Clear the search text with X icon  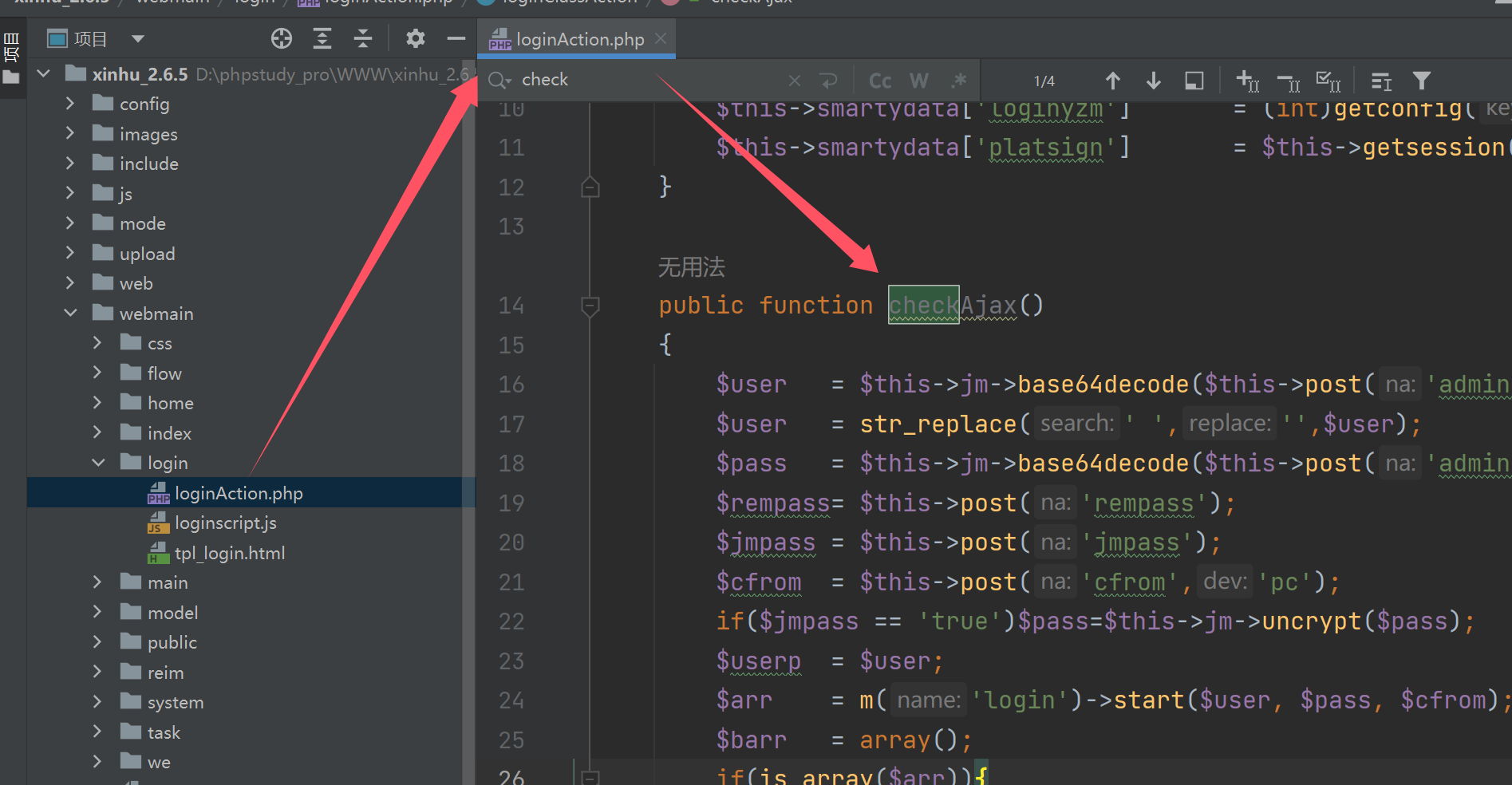pyautogui.click(x=794, y=81)
